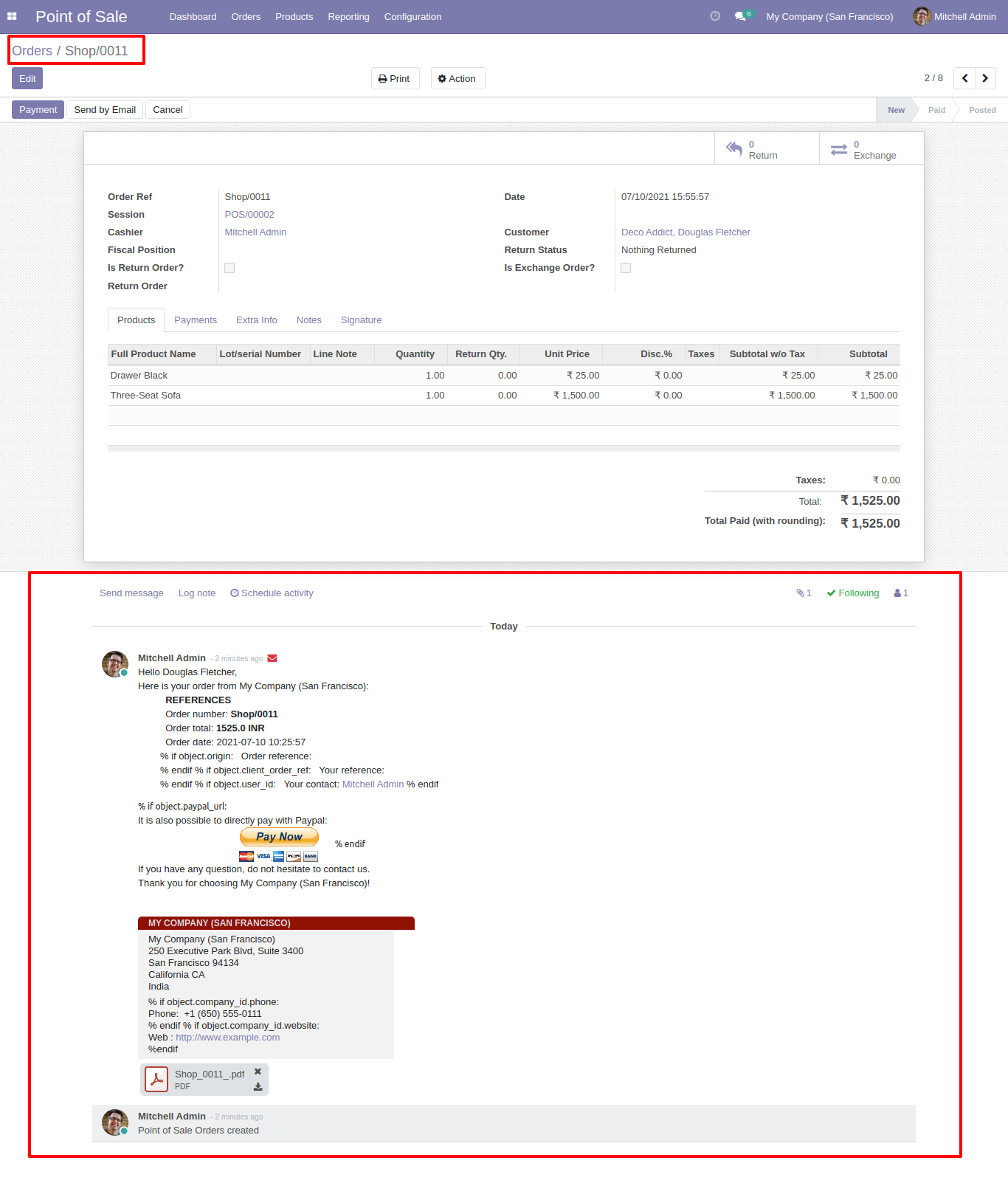Open the conversations chat bubble icon

pyautogui.click(x=740, y=16)
